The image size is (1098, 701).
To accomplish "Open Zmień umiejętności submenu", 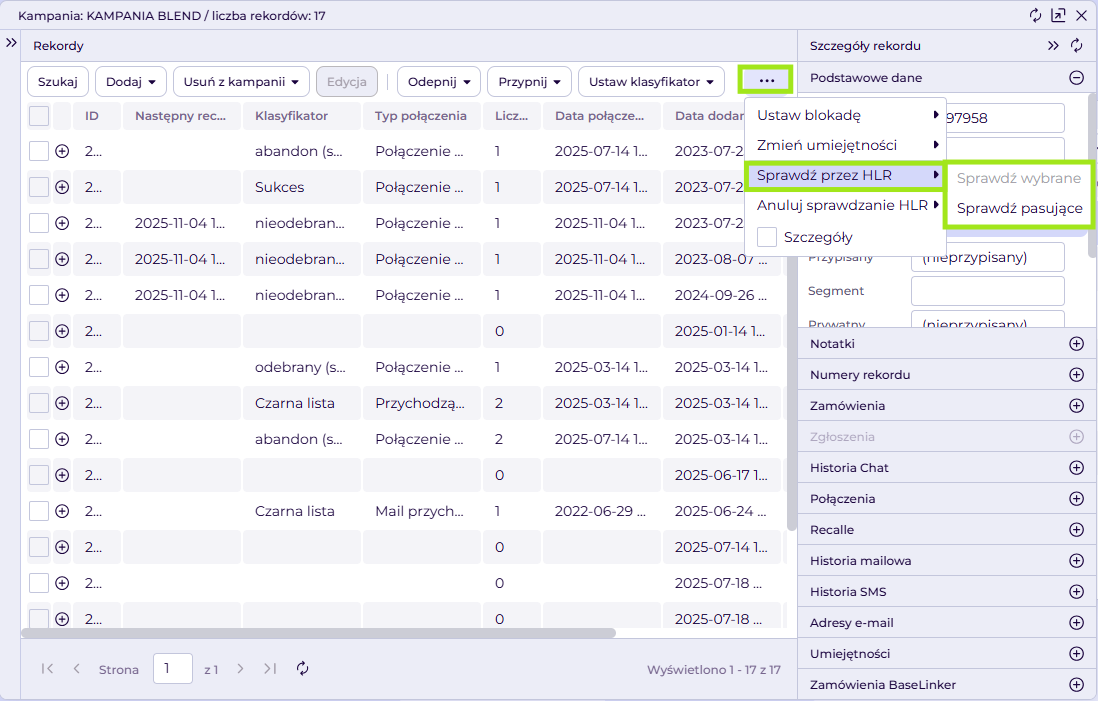I will (845, 145).
